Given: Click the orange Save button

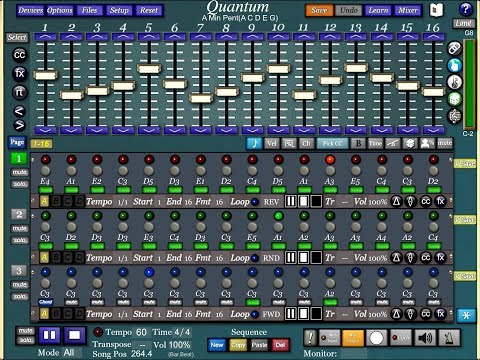Looking at the screenshot, I should pyautogui.click(x=319, y=10).
